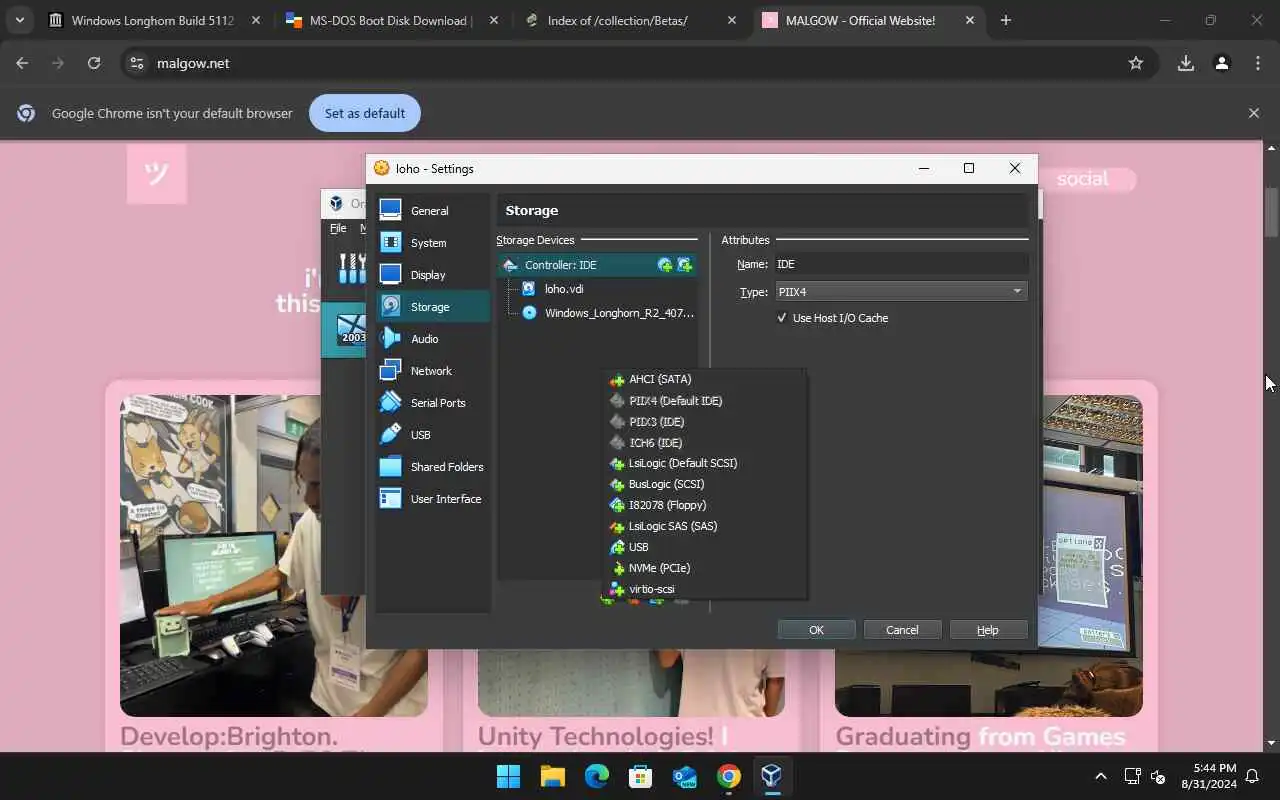Open the General settings page
Screen dimensions: 1280x800
(433, 211)
